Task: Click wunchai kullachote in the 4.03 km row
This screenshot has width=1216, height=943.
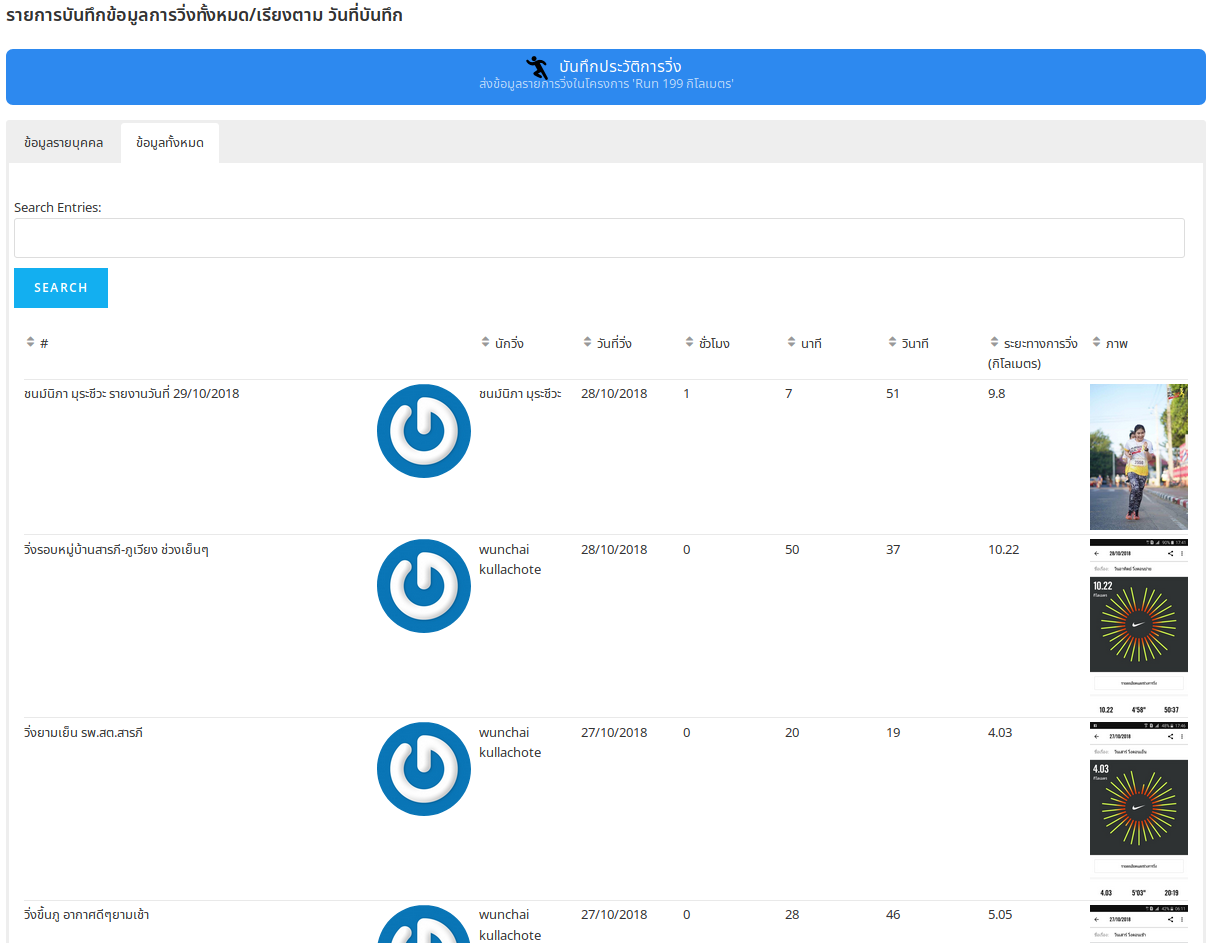Action: (510, 743)
